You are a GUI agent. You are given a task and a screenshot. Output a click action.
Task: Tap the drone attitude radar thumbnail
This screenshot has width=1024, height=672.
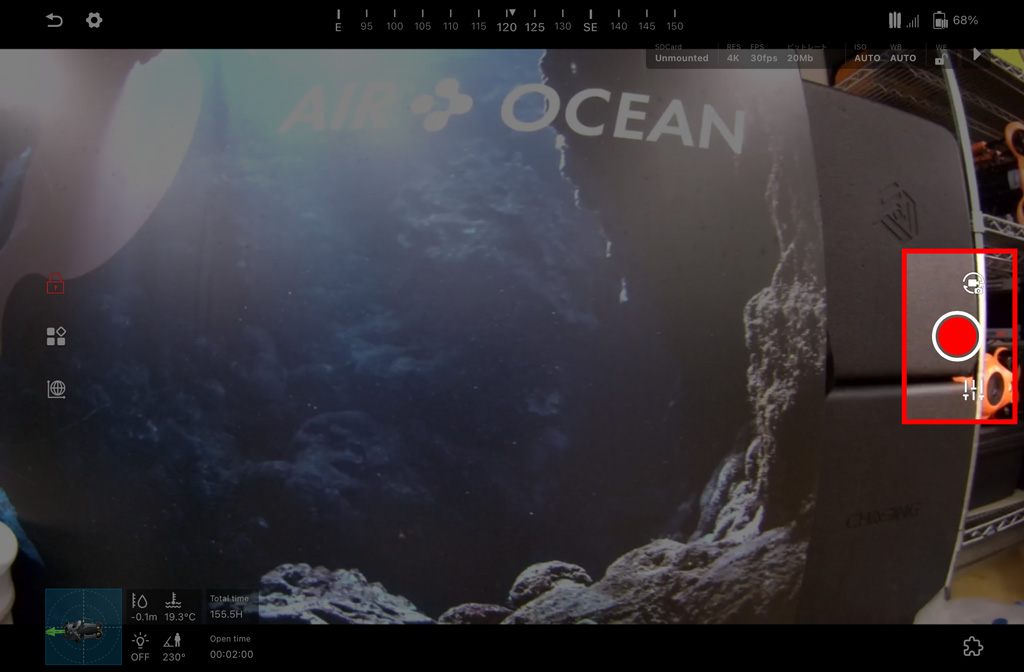point(83,627)
